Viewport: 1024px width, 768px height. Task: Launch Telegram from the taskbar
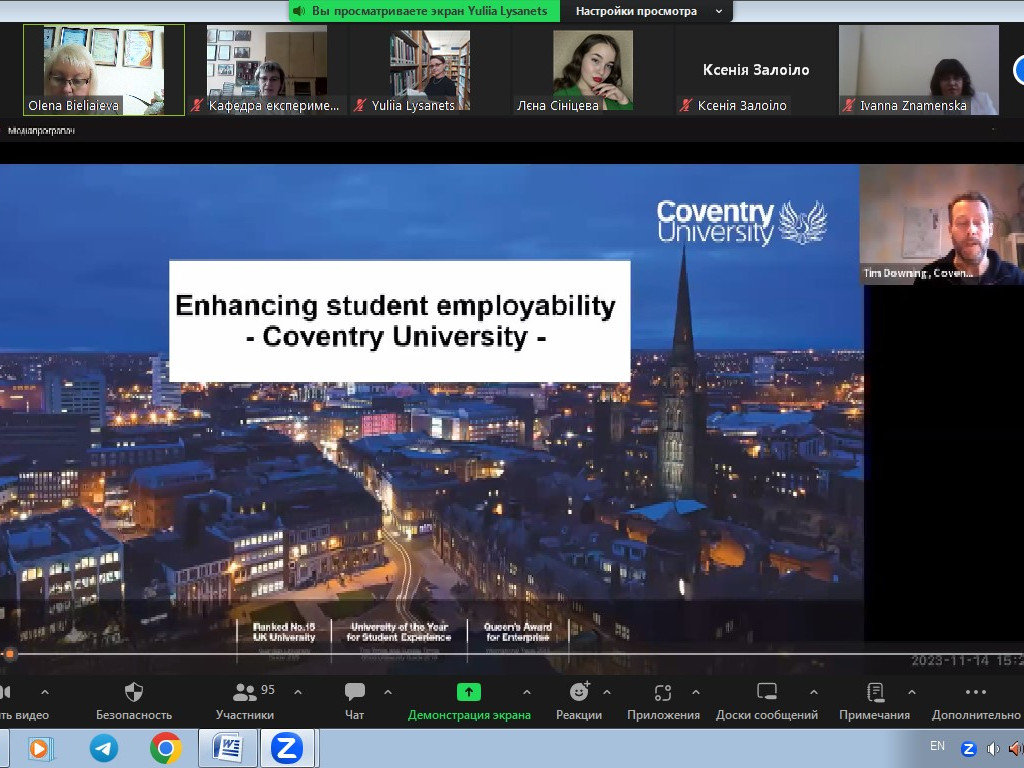pyautogui.click(x=104, y=748)
